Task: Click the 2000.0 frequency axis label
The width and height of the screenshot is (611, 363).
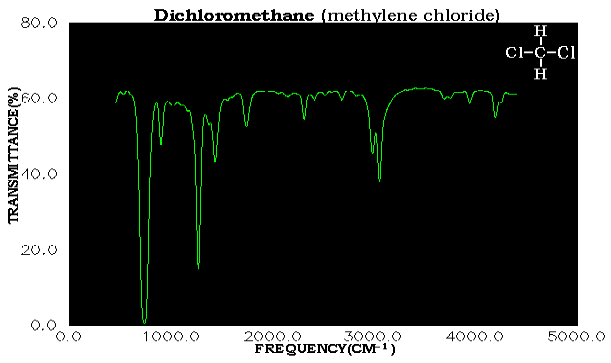Action: pos(272,336)
